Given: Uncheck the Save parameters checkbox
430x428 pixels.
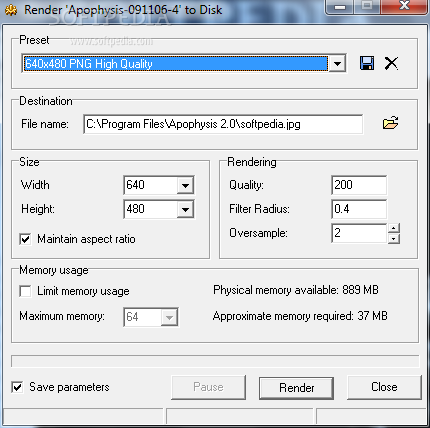Looking at the screenshot, I should pos(17,387).
